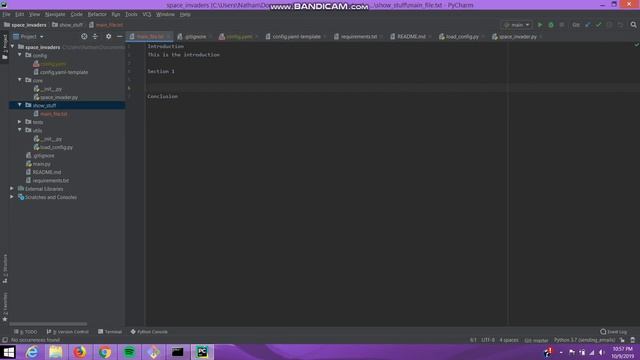This screenshot has width=640, height=360.
Task: Click the Project panel horizontal scrollbar
Action: [x=48, y=324]
